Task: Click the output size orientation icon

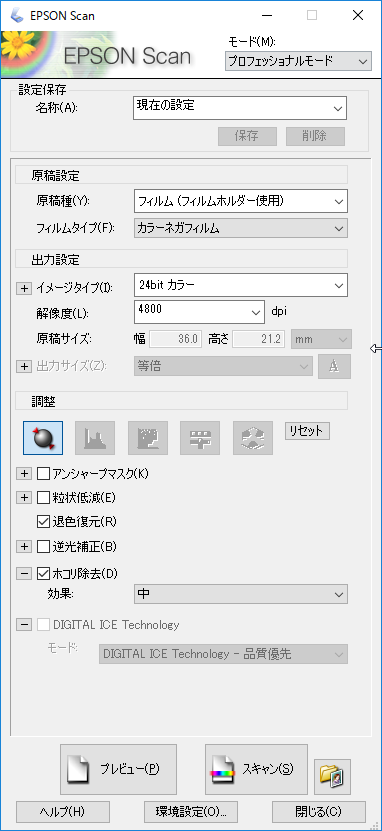Action: pyautogui.click(x=334, y=366)
